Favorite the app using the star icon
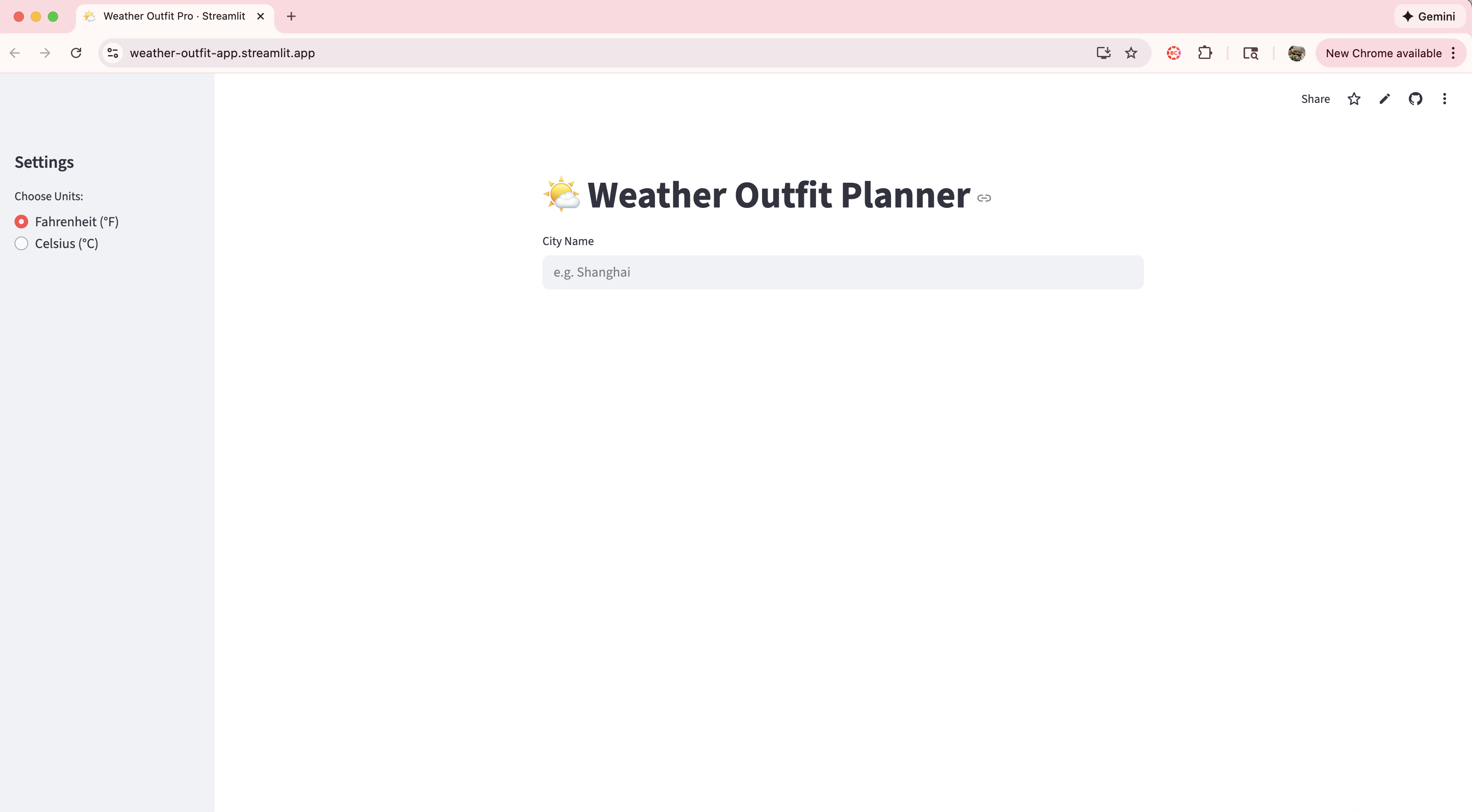 tap(1353, 99)
